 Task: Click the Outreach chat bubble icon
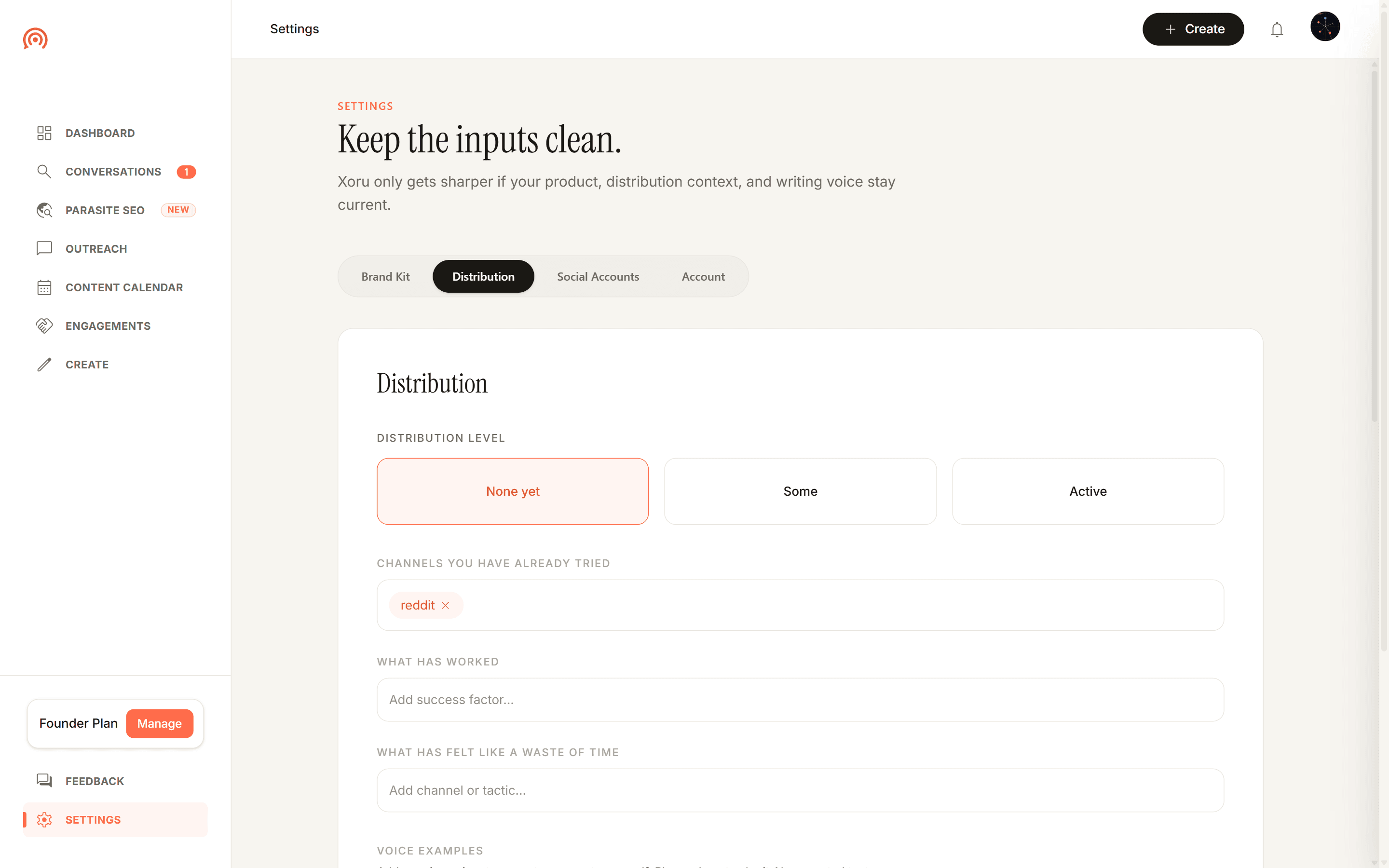click(44, 248)
